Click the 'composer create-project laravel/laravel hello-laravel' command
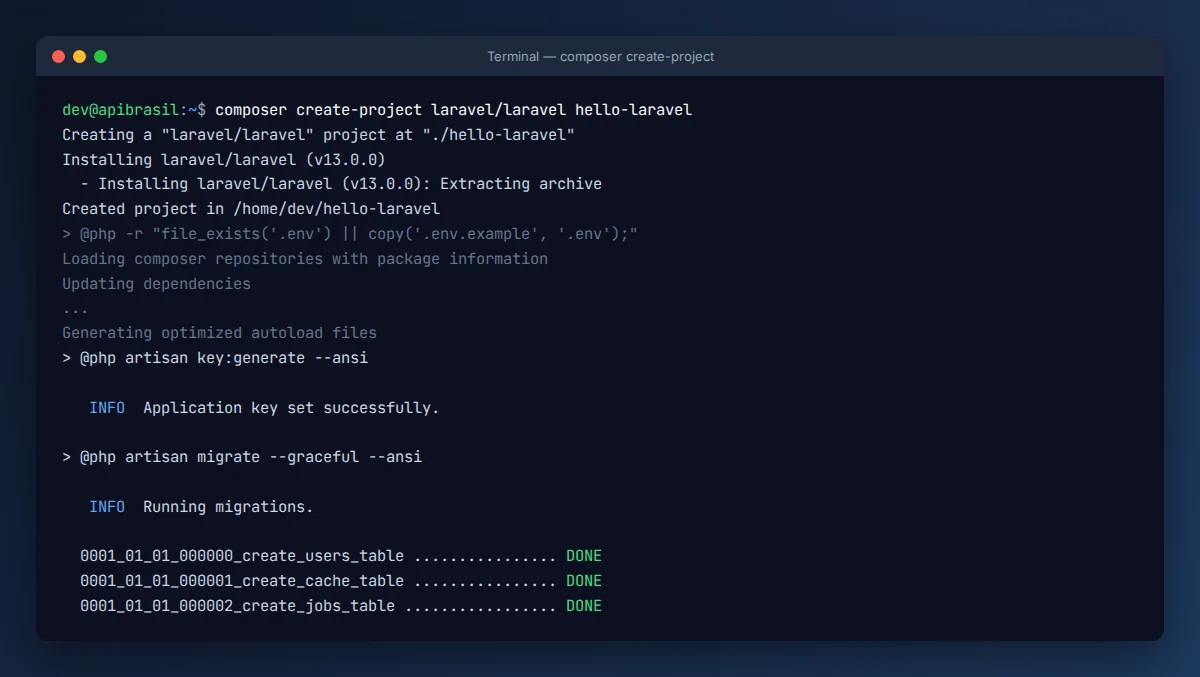This screenshot has height=677, width=1200. point(453,110)
